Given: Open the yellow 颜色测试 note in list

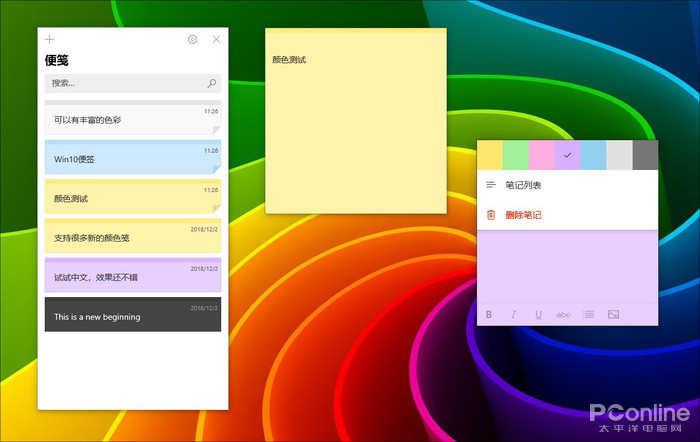Looking at the screenshot, I should click(x=133, y=196).
